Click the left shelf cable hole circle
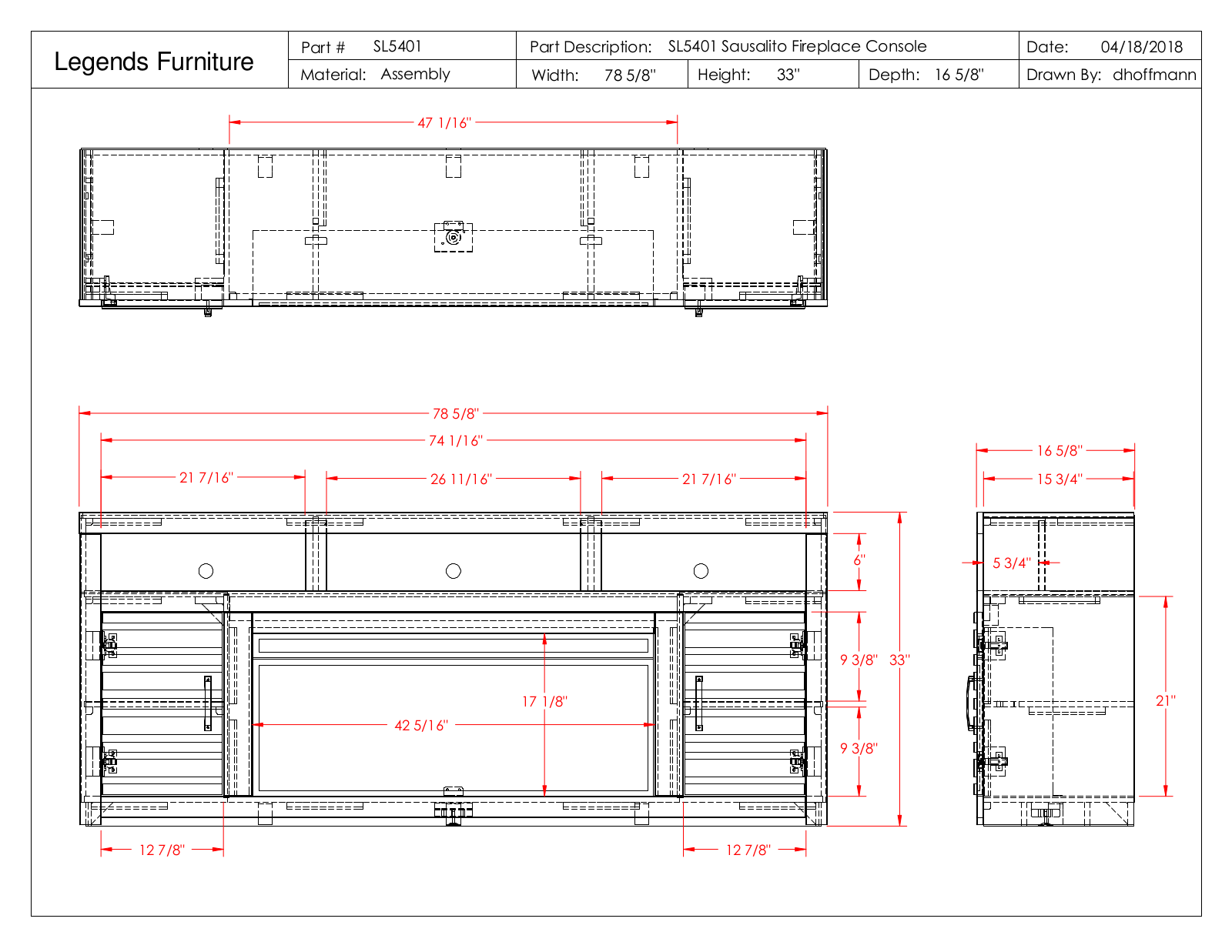1232x952 pixels. pyautogui.click(x=206, y=571)
